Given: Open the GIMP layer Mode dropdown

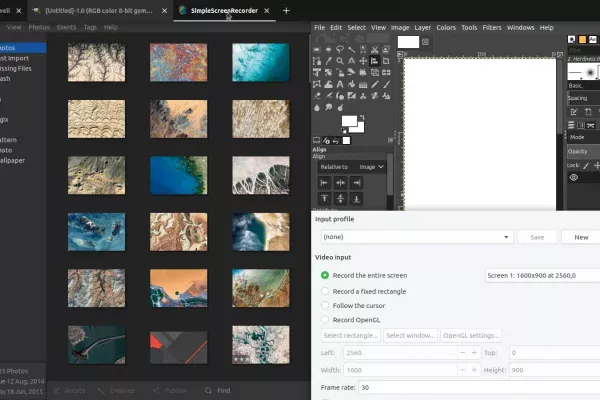Looking at the screenshot, I should [x=584, y=137].
